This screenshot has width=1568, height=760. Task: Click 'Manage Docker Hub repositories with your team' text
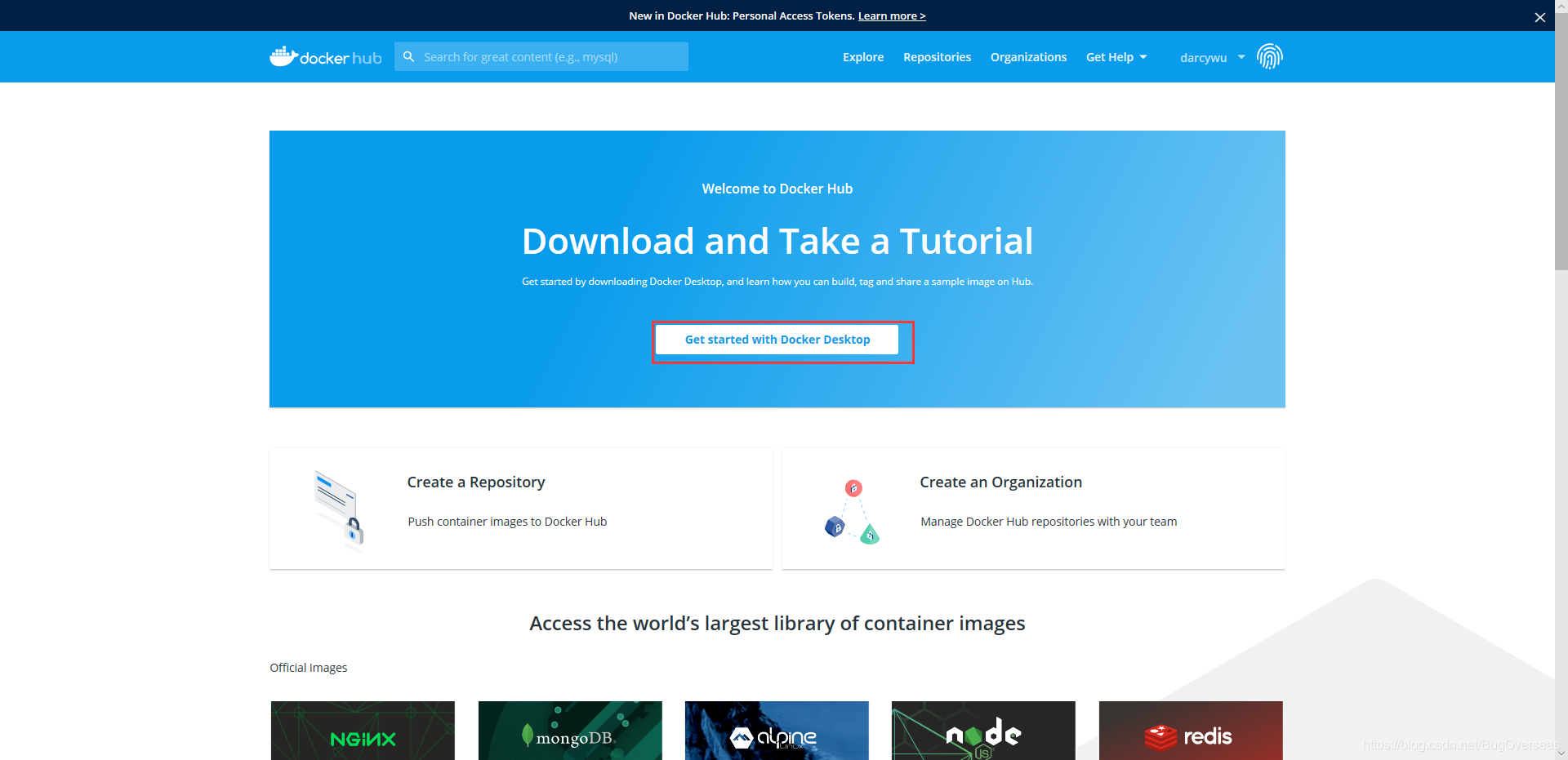pyautogui.click(x=1049, y=522)
